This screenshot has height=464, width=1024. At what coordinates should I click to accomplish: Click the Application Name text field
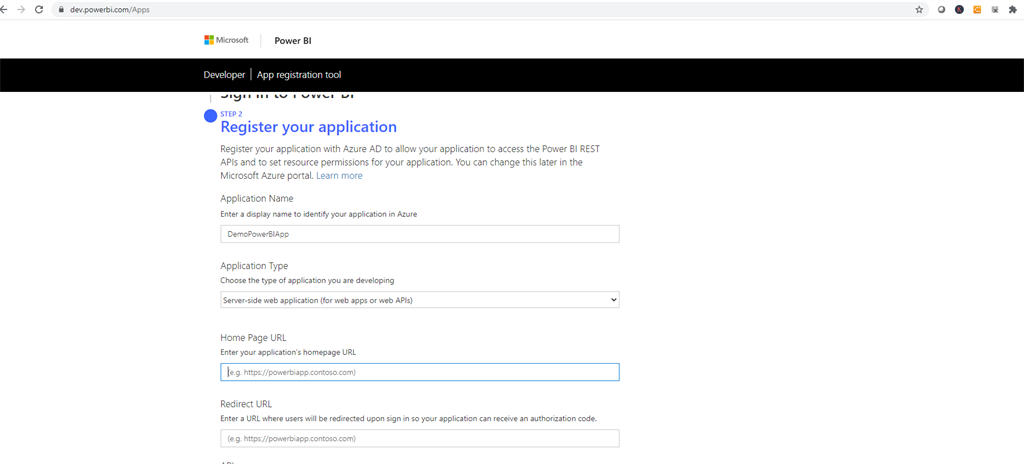point(419,234)
